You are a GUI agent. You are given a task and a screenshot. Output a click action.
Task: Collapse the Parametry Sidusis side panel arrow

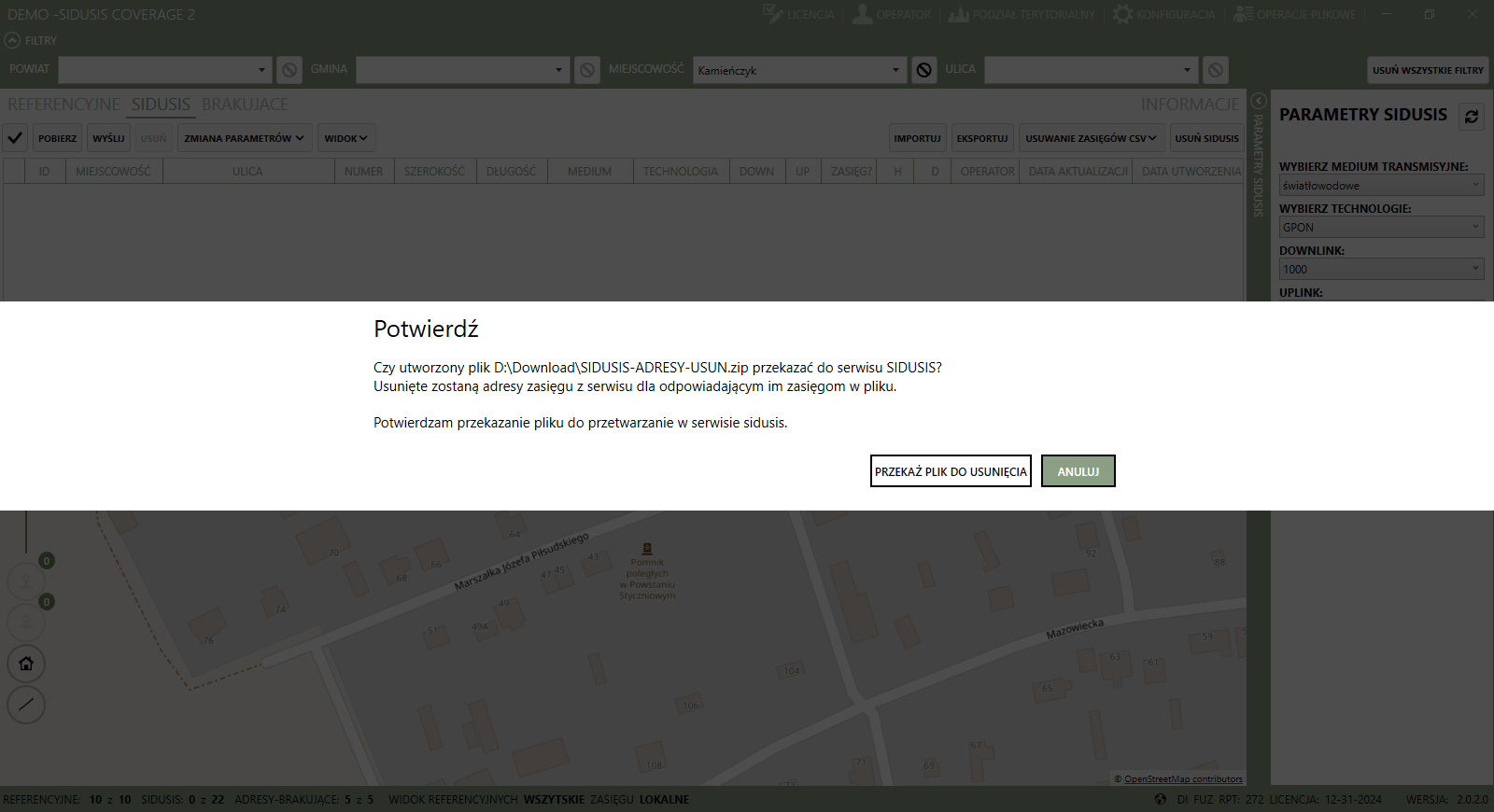(1258, 101)
